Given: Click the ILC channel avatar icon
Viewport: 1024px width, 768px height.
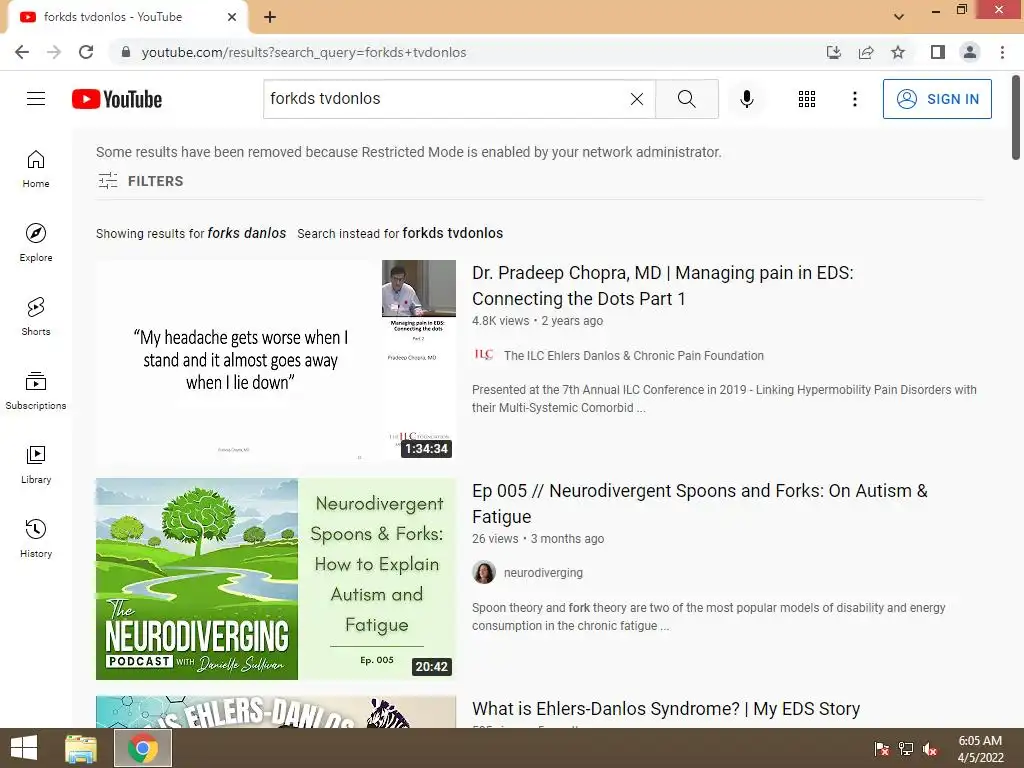Looking at the screenshot, I should click(x=484, y=355).
